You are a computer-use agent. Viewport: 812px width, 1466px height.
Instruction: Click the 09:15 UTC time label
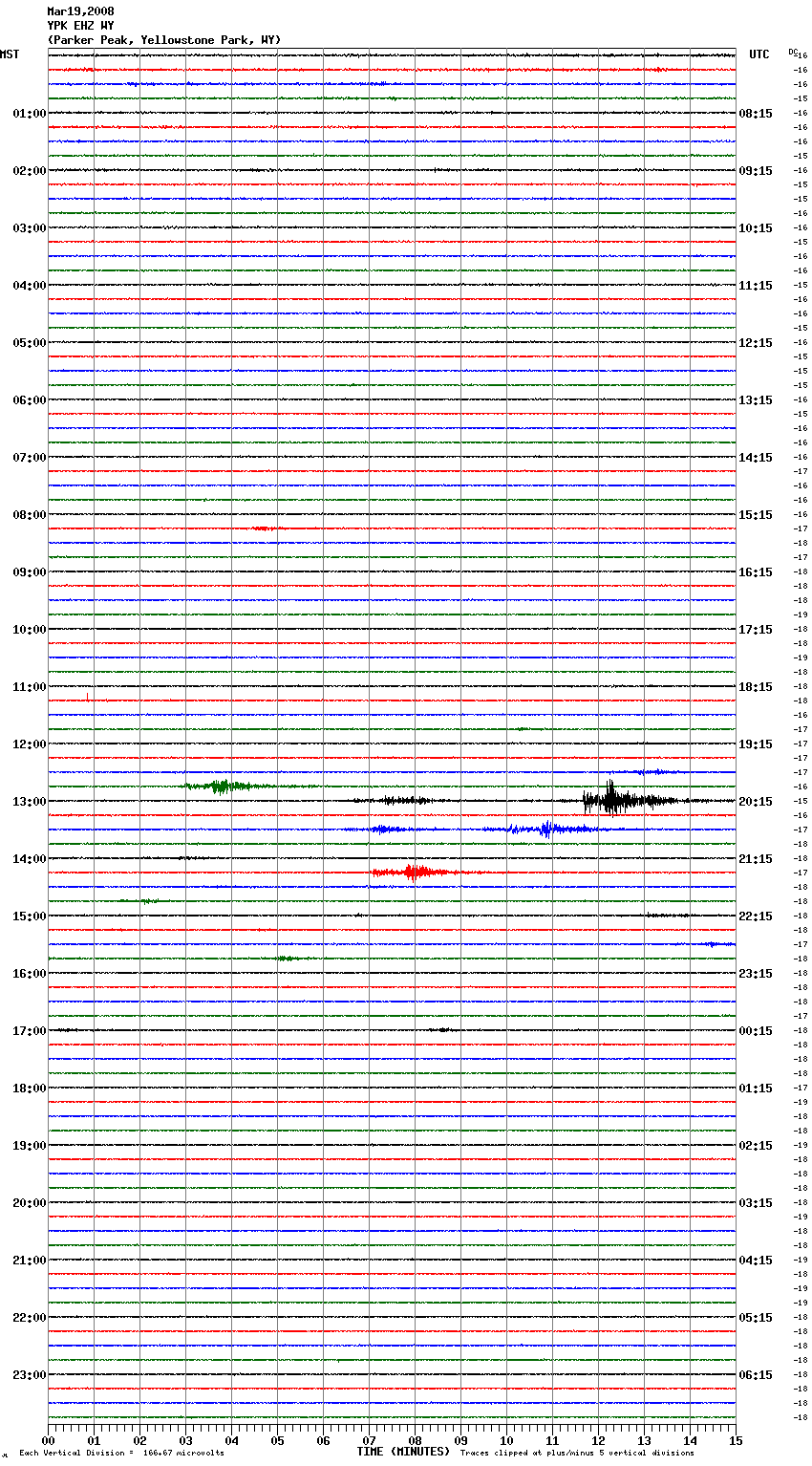pos(756,171)
